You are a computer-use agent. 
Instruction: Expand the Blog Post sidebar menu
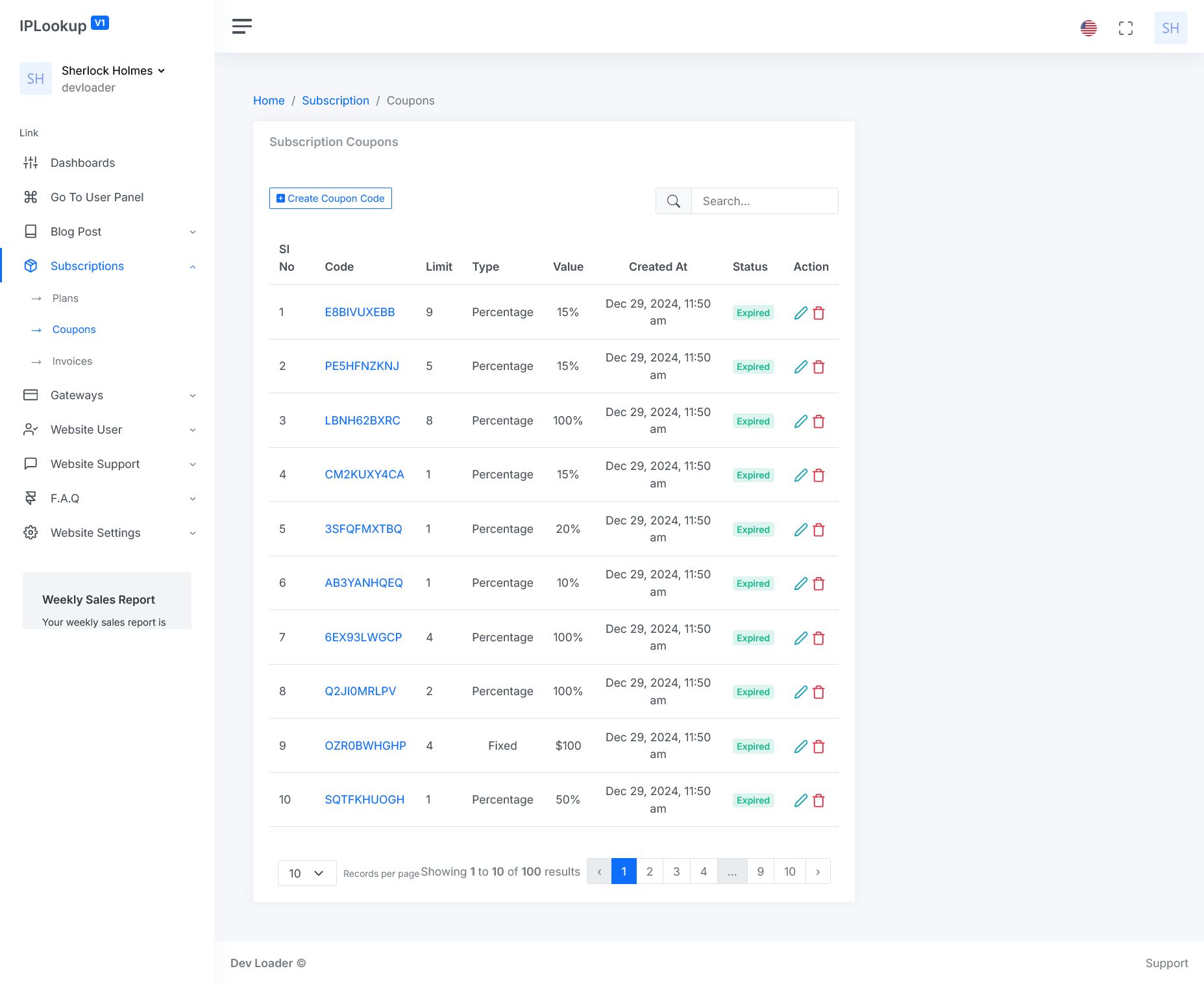[x=109, y=232]
